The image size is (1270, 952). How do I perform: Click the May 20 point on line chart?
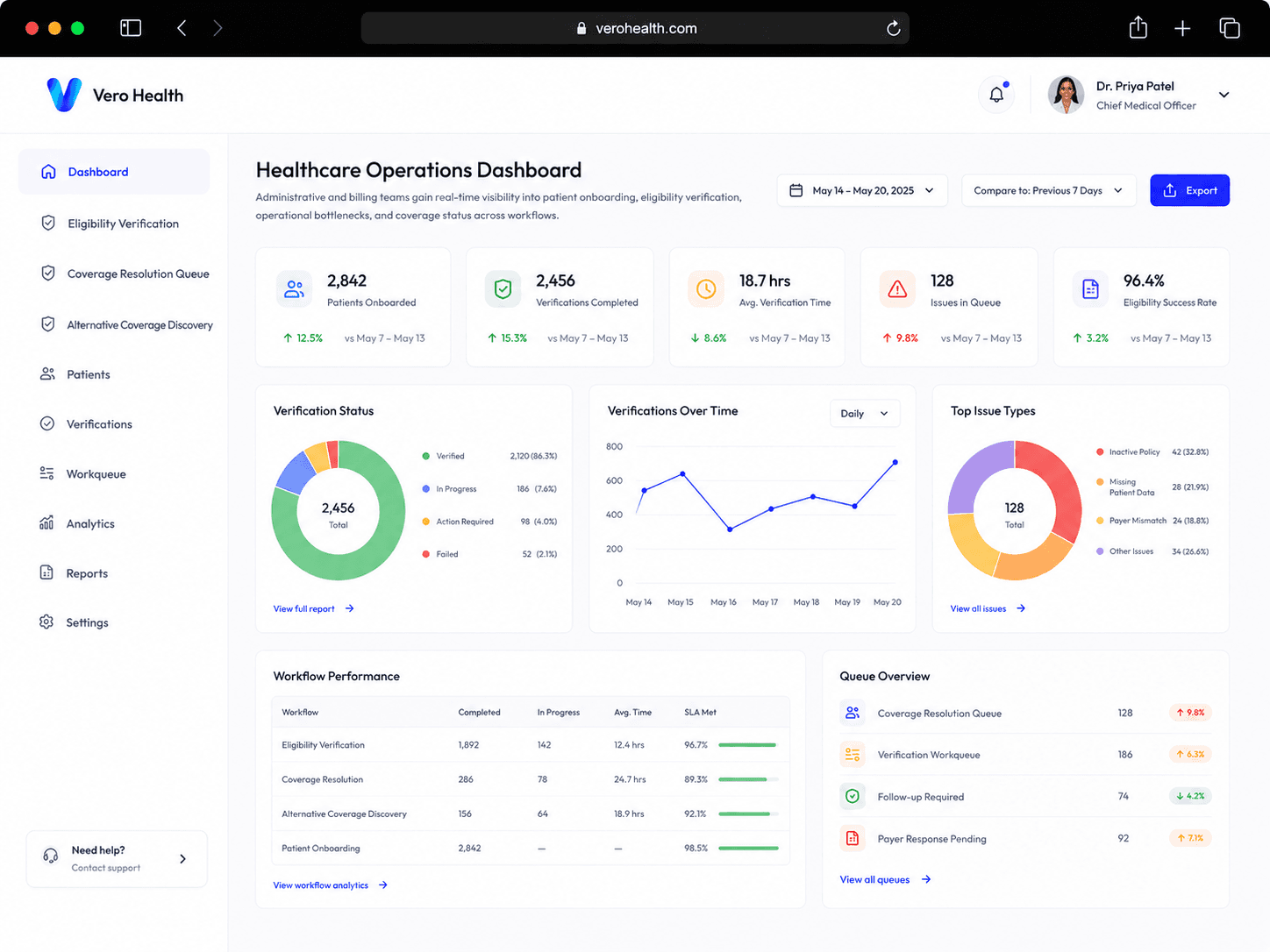tap(895, 462)
